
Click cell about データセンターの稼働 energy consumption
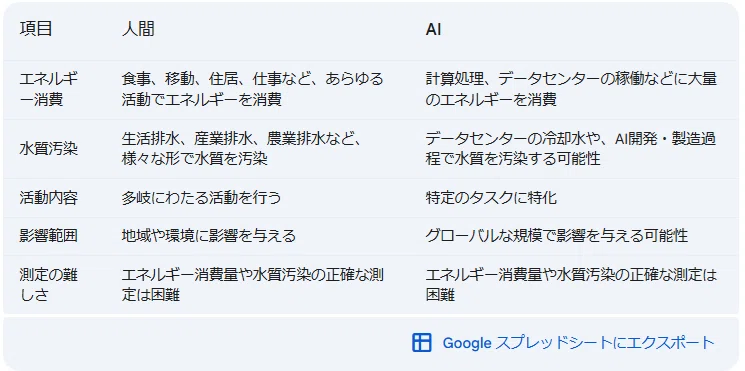pos(571,90)
